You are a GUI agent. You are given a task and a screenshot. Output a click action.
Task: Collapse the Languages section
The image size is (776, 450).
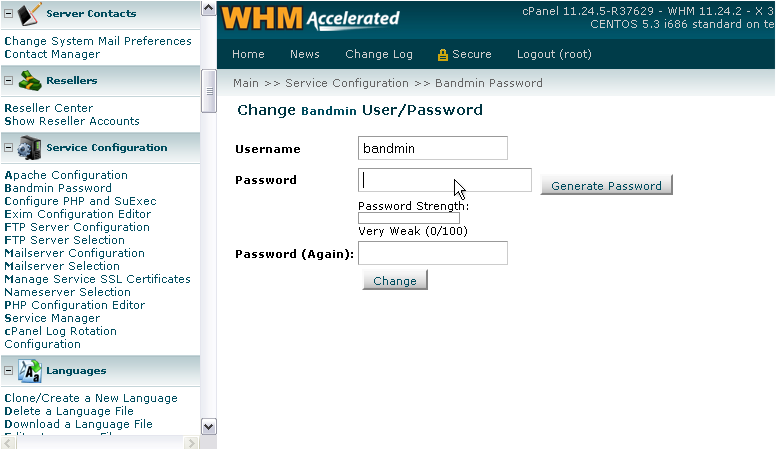(8, 370)
